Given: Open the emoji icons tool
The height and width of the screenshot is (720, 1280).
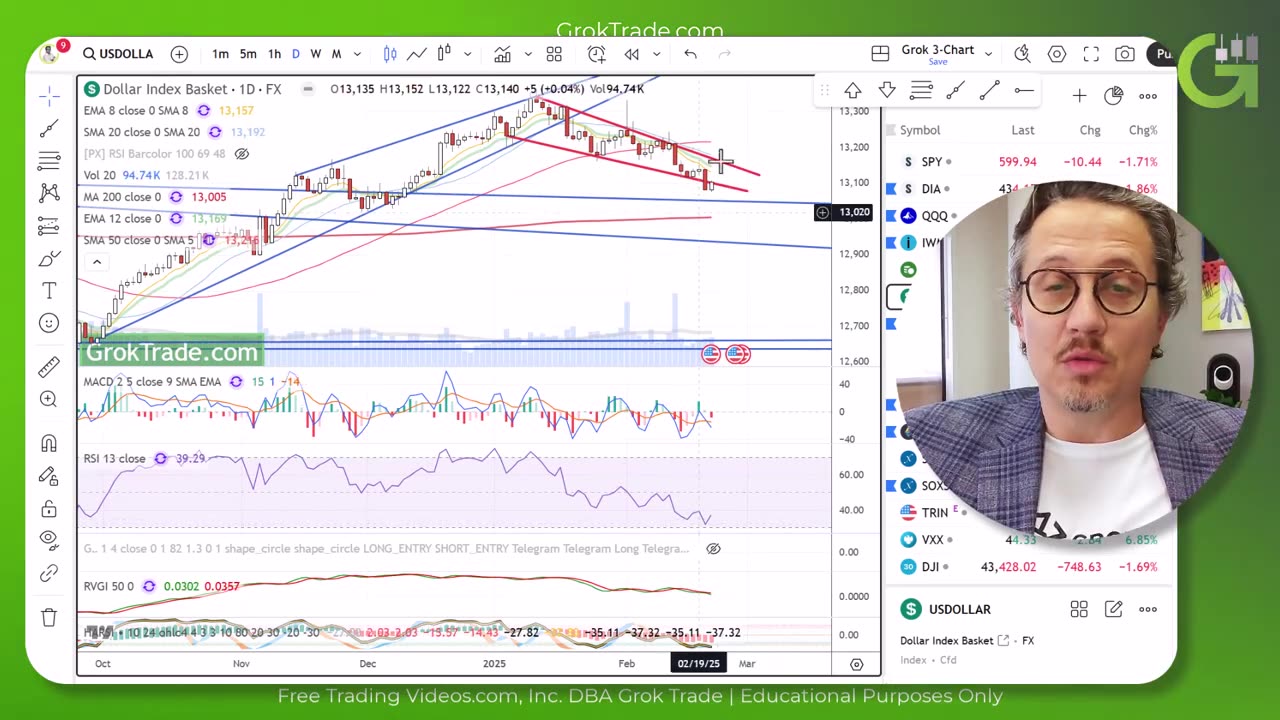Looking at the screenshot, I should [x=48, y=323].
